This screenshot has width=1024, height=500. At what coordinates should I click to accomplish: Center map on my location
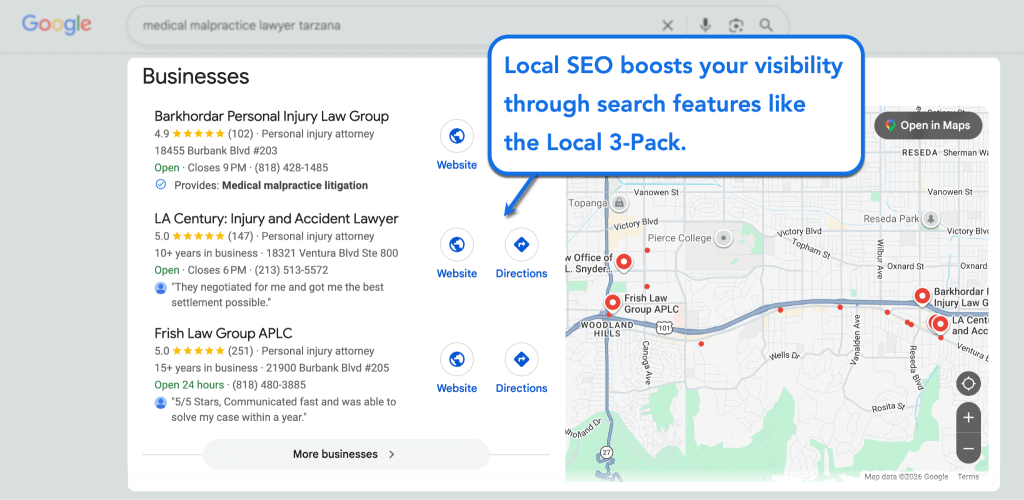pyautogui.click(x=968, y=384)
